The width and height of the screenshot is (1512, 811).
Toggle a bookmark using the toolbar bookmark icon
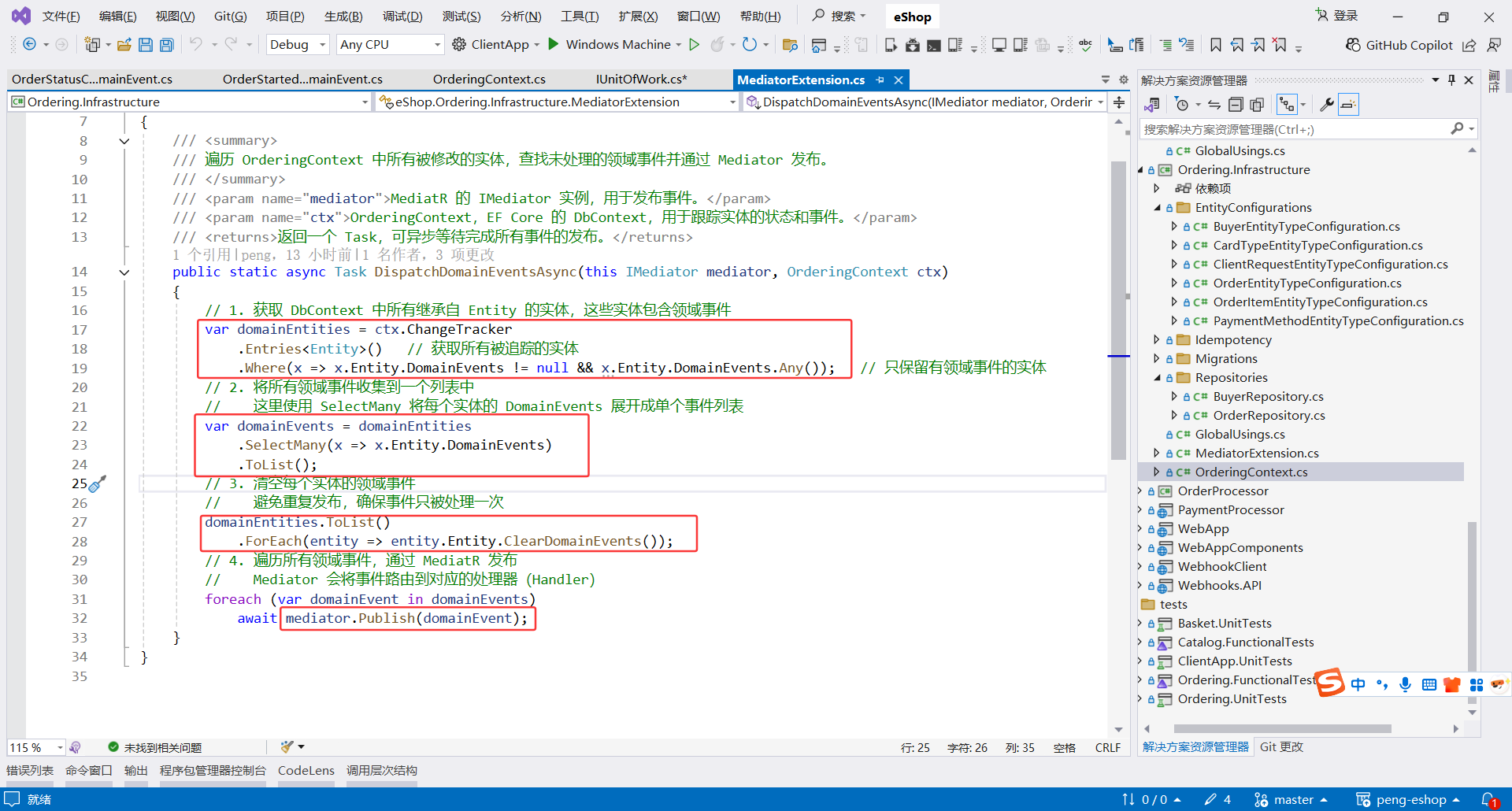pos(1216,45)
